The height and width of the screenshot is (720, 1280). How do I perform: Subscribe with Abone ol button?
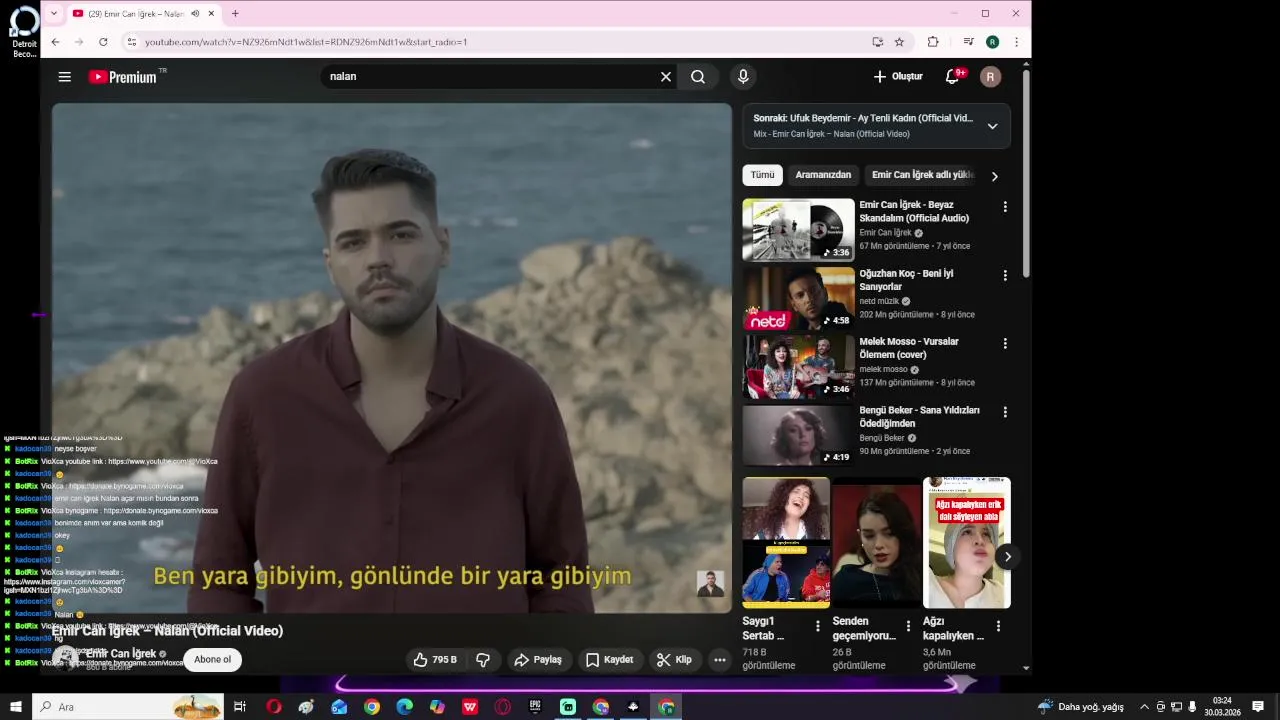(212, 660)
